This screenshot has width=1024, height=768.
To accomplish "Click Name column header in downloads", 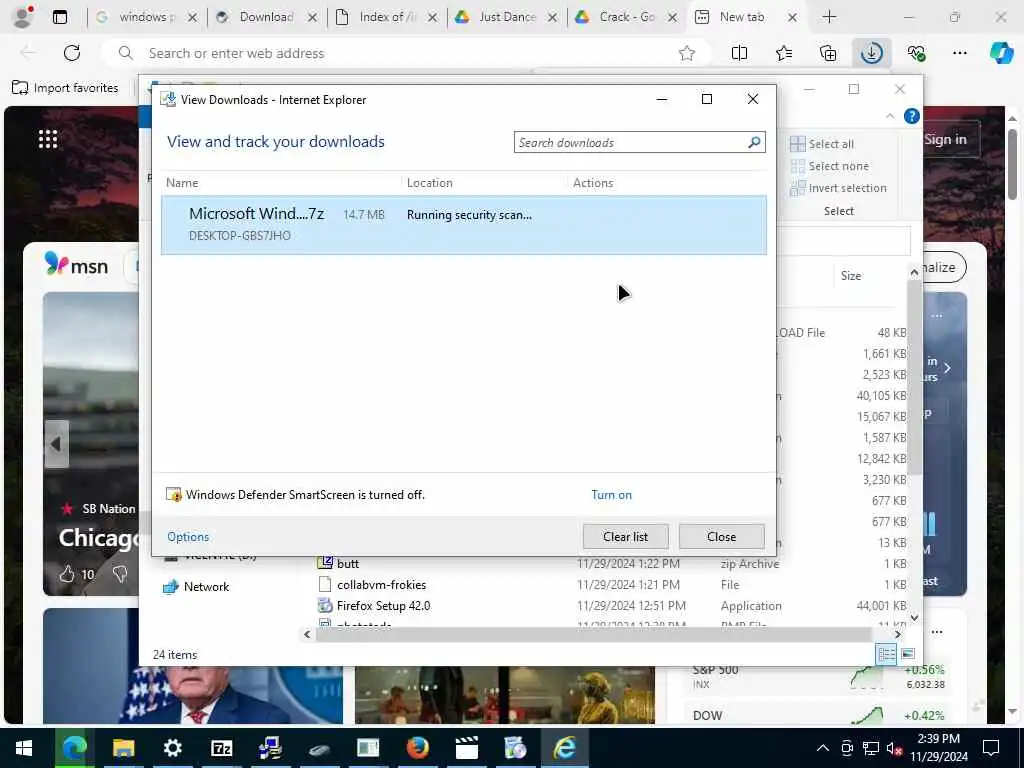I will [x=182, y=183].
